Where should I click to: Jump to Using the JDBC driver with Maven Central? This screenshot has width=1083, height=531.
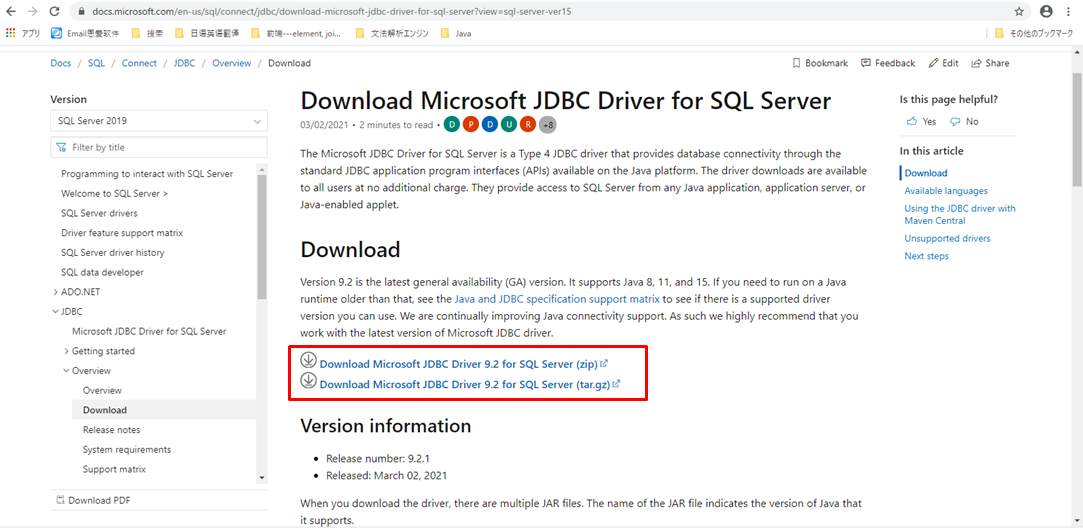(959, 214)
